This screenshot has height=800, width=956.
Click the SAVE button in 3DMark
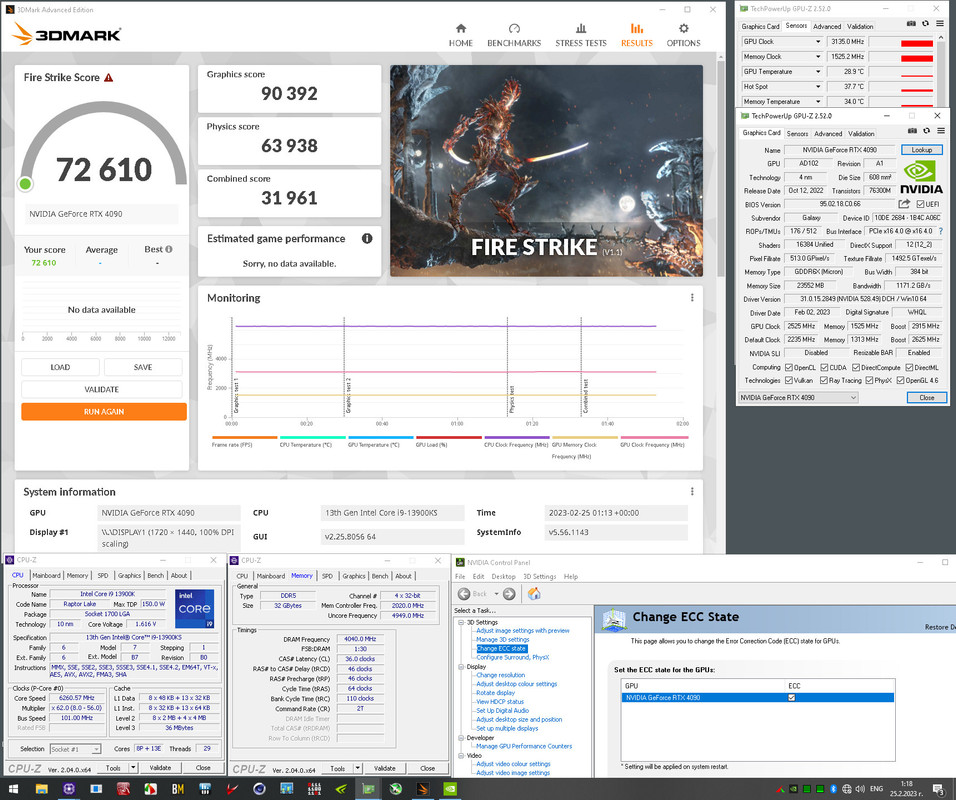143,367
